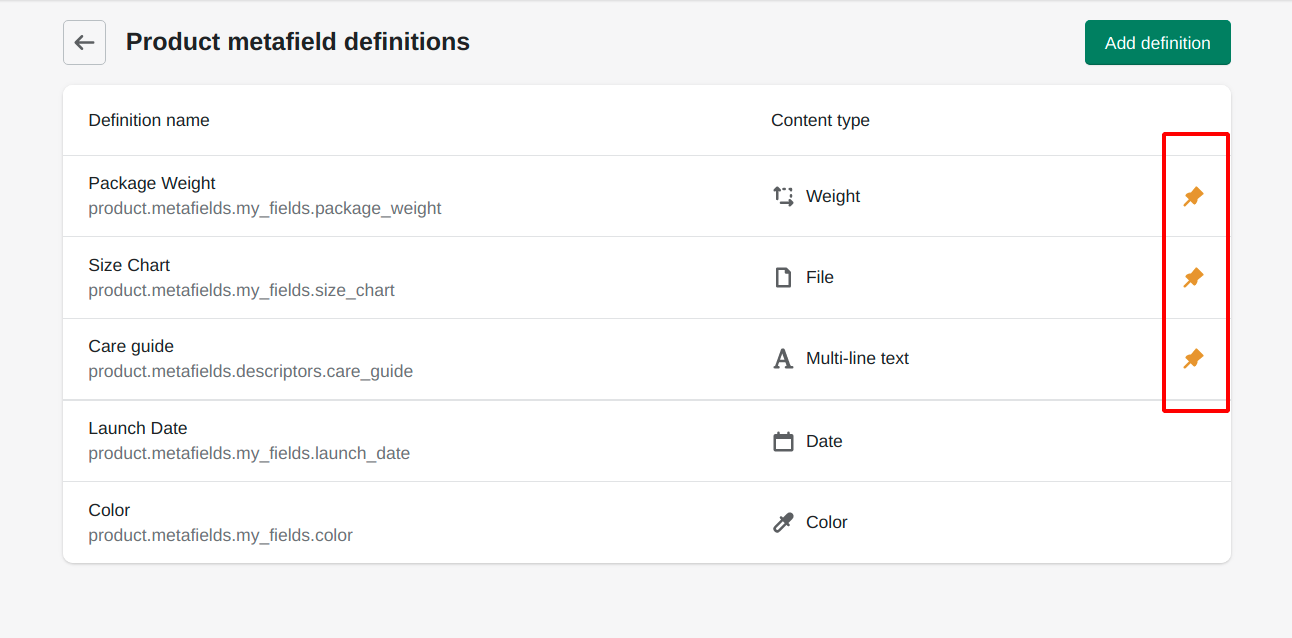Open the Color definition name
Image resolution: width=1292 pixels, height=638 pixels.
pyautogui.click(x=109, y=510)
